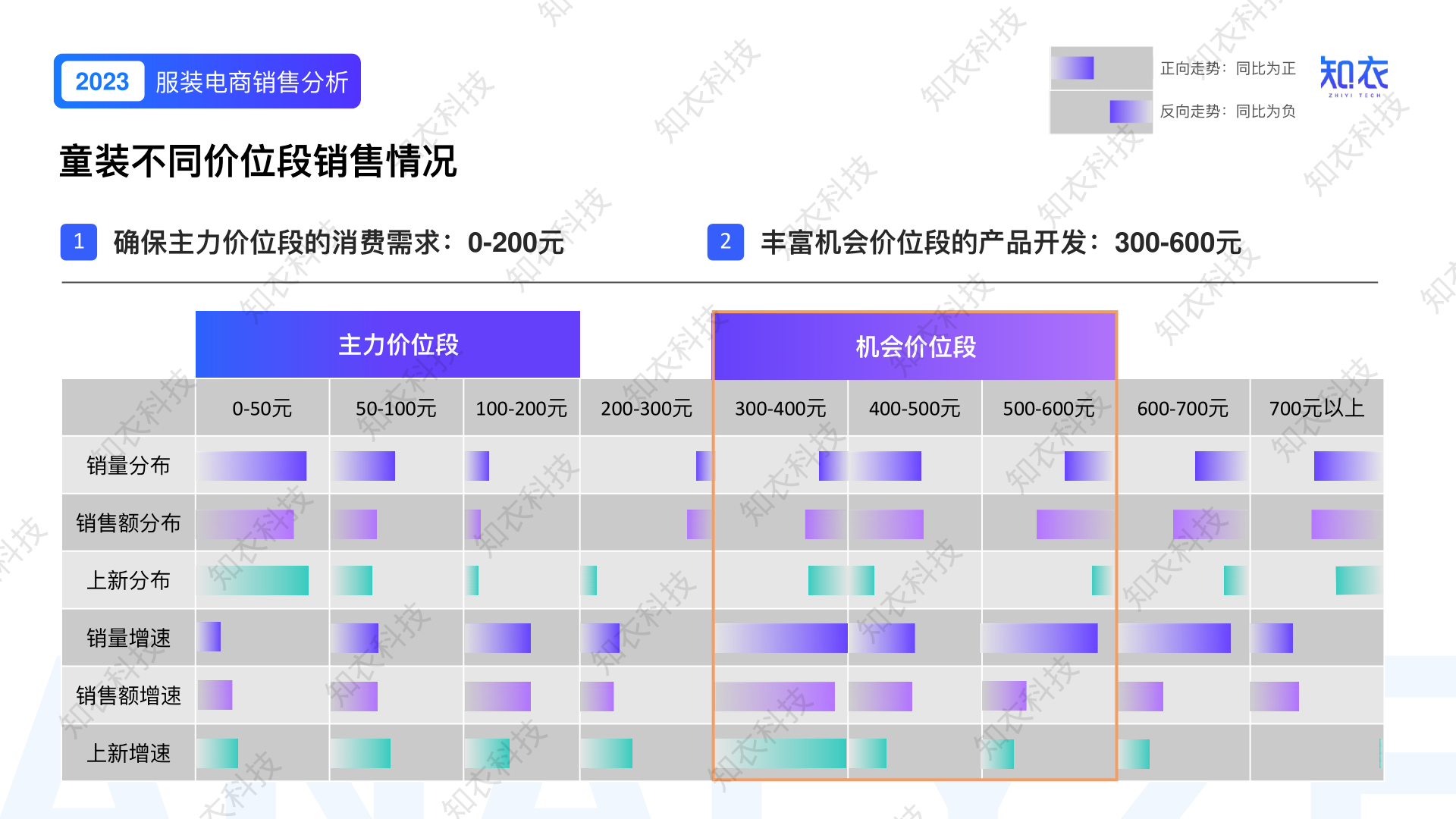Click the 上新增速 row label

click(x=128, y=753)
